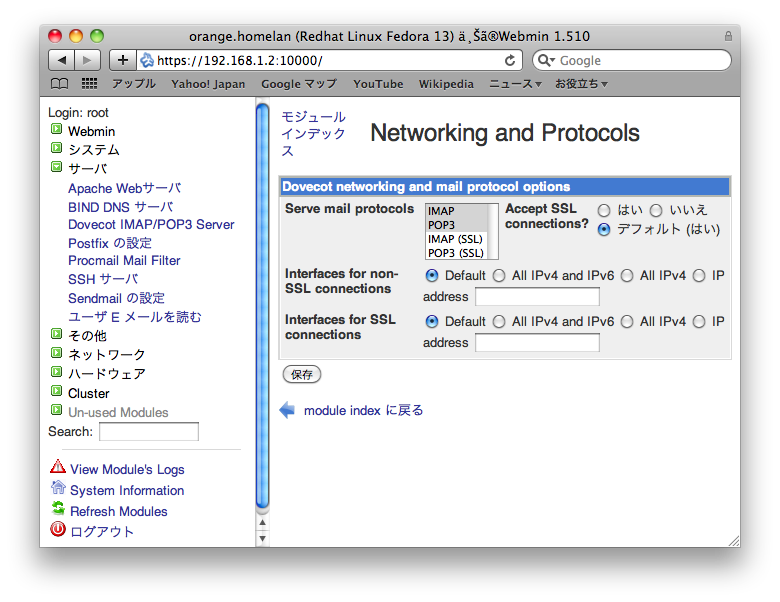Viewport: 780px width, 602px height.
Task: Click the add bookmark plus button
Action: (123, 60)
